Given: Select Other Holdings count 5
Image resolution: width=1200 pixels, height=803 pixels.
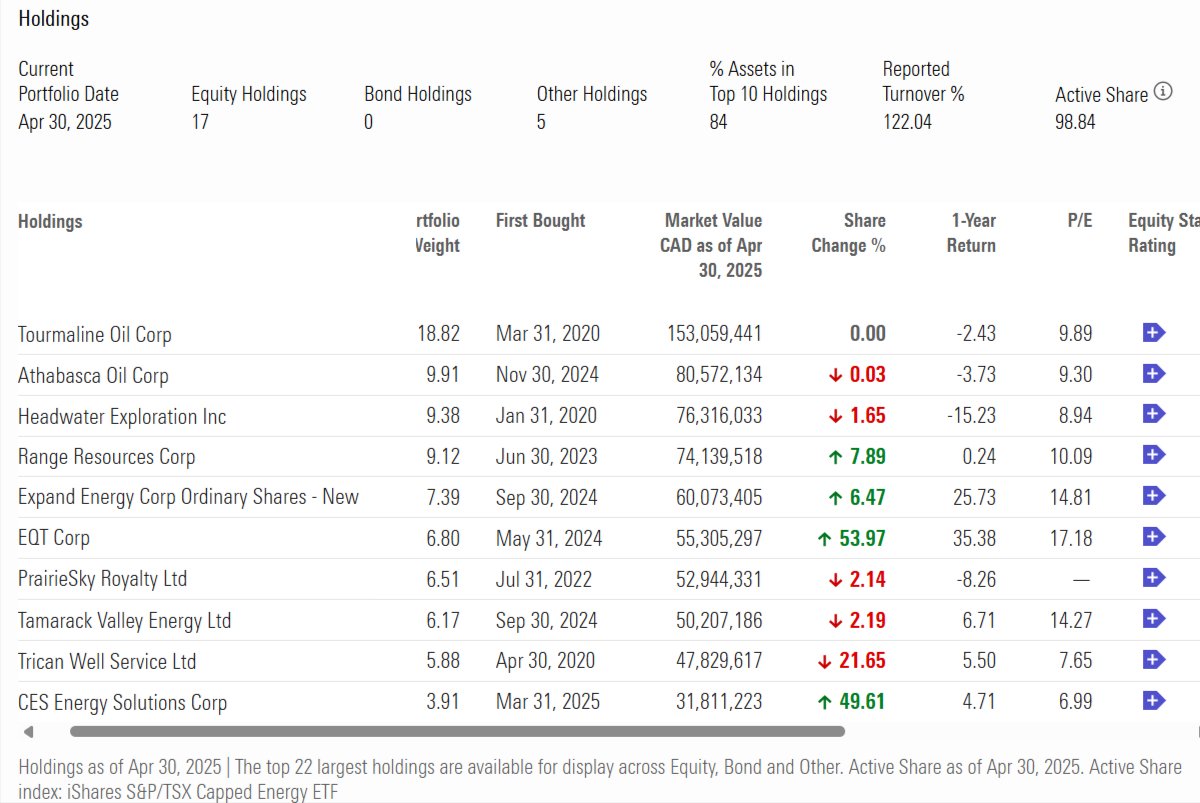Looking at the screenshot, I should [541, 122].
